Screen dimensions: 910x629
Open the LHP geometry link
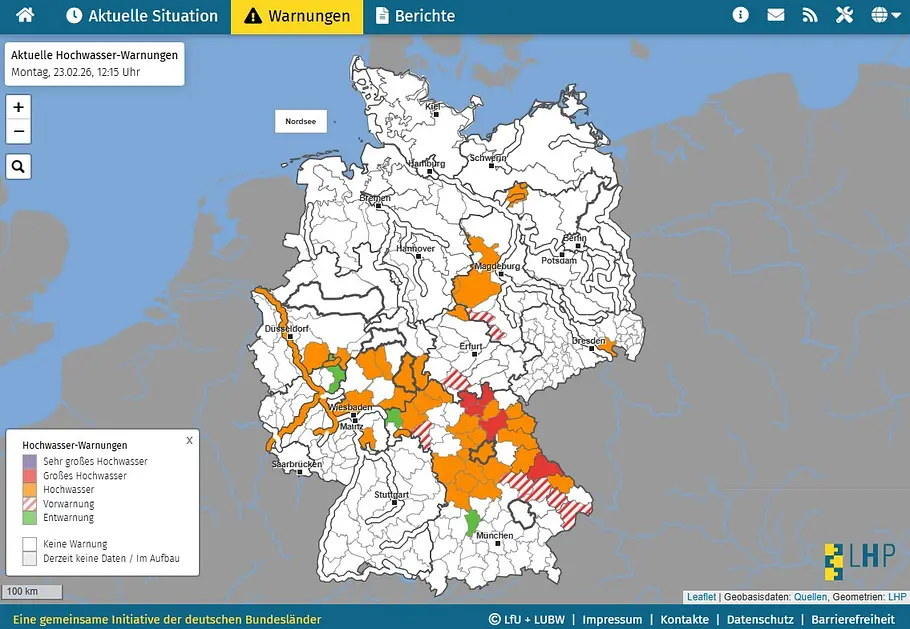(x=897, y=597)
